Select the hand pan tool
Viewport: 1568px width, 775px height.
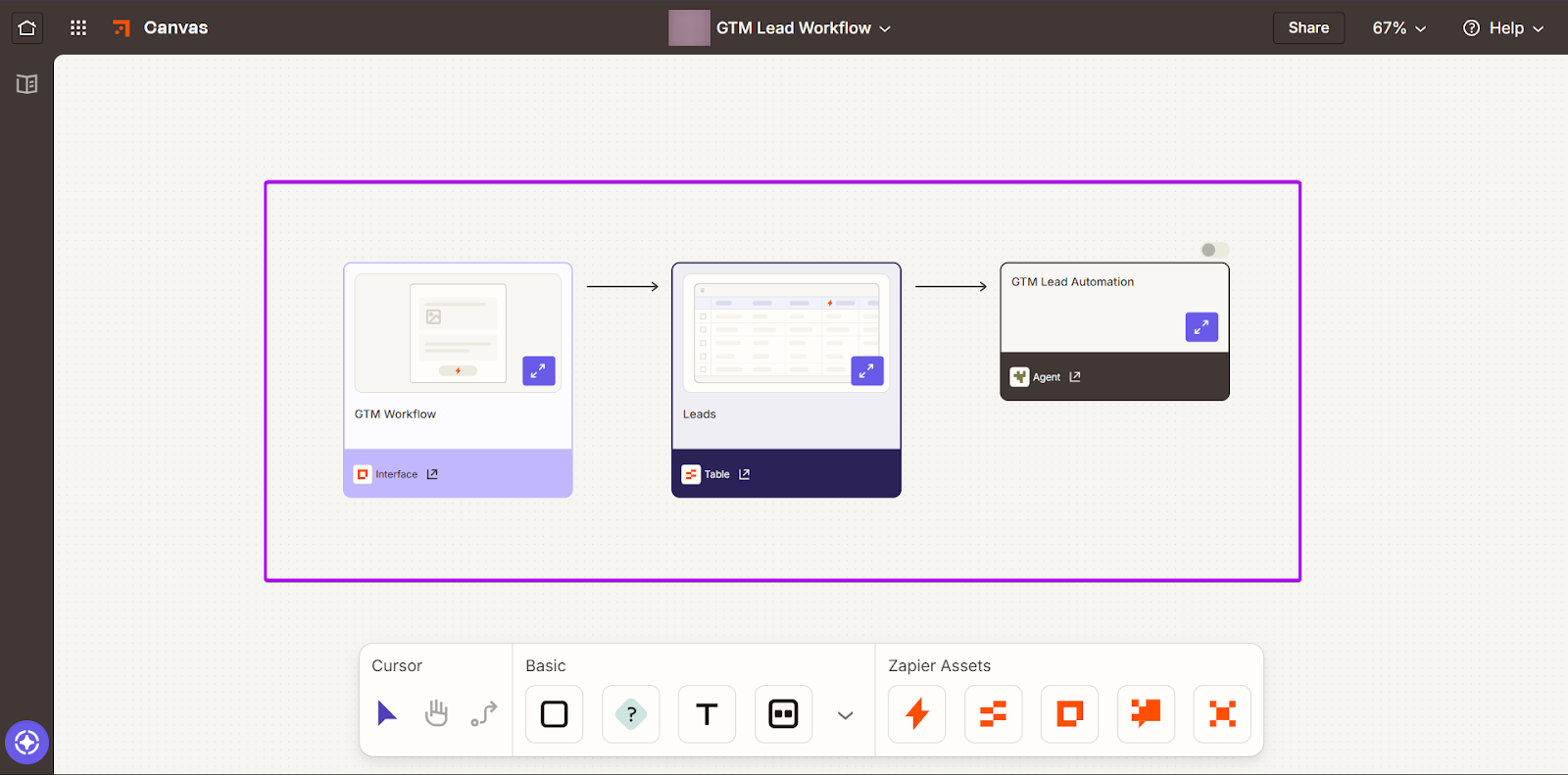(436, 713)
